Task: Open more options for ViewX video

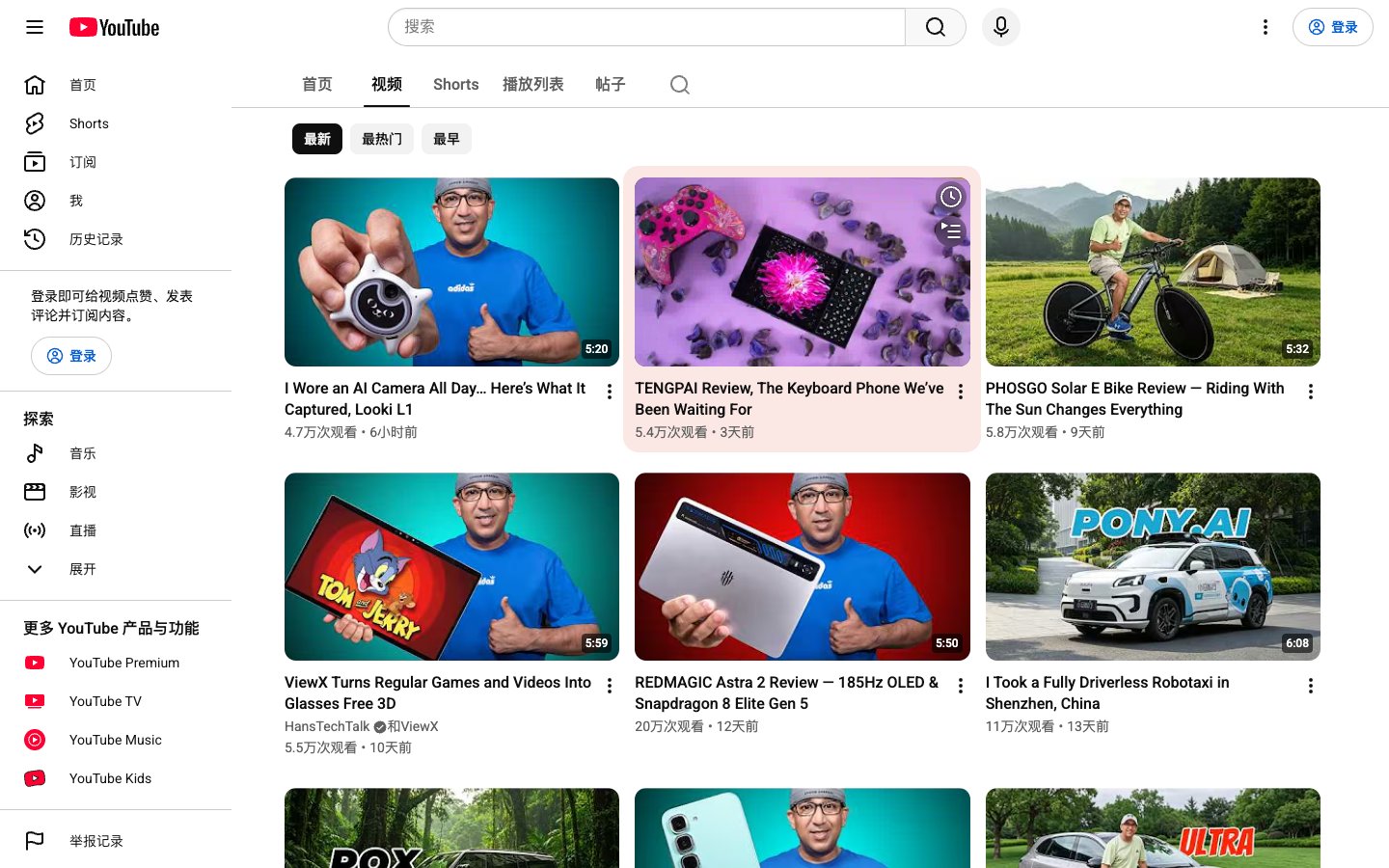Action: [610, 686]
